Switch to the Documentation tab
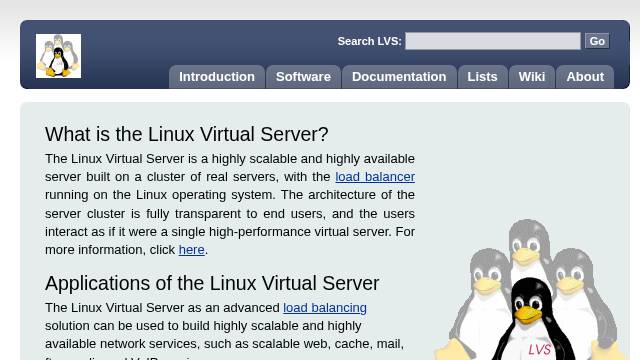Image resolution: width=640 pixels, height=360 pixels. [x=399, y=77]
